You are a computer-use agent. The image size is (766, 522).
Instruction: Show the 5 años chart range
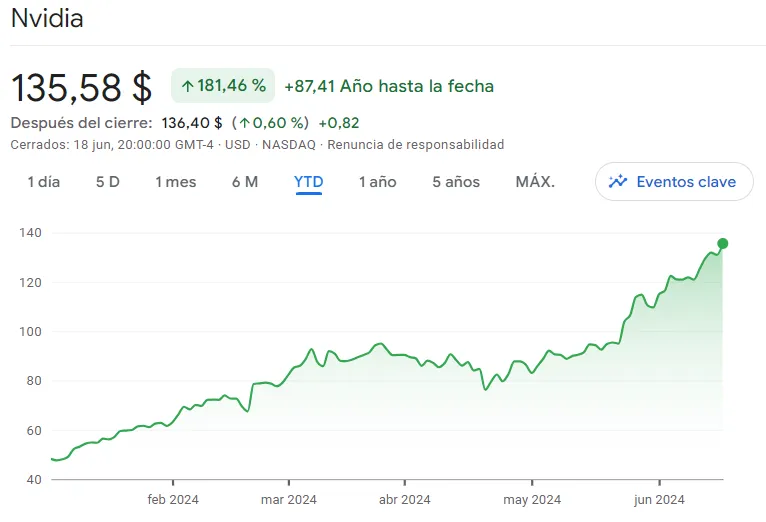[x=456, y=182]
